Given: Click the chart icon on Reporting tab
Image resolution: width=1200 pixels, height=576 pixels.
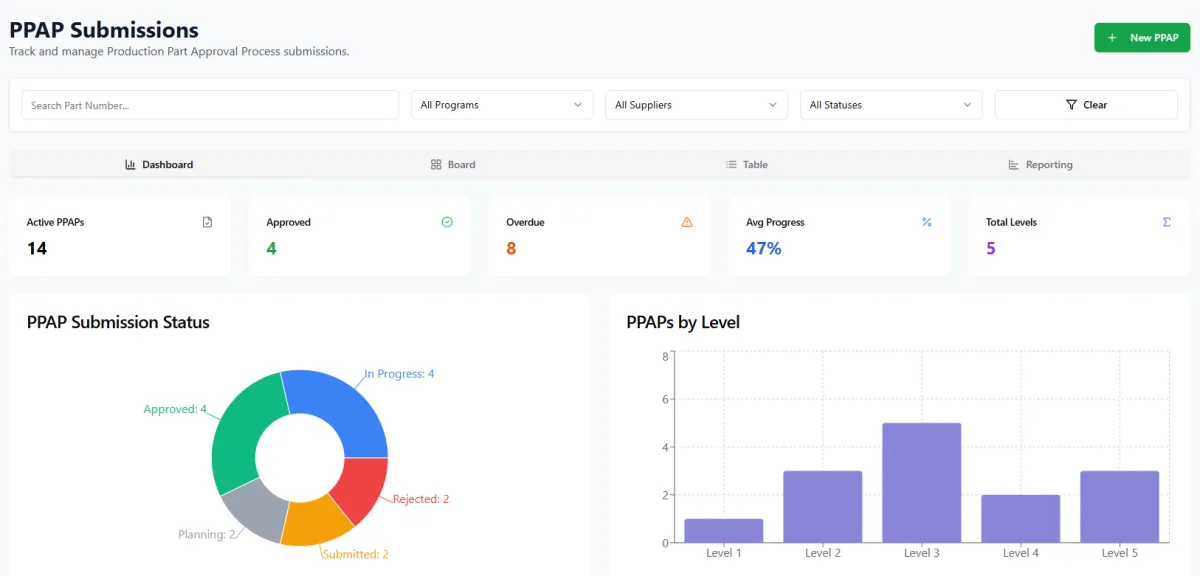Looking at the screenshot, I should [1014, 165].
